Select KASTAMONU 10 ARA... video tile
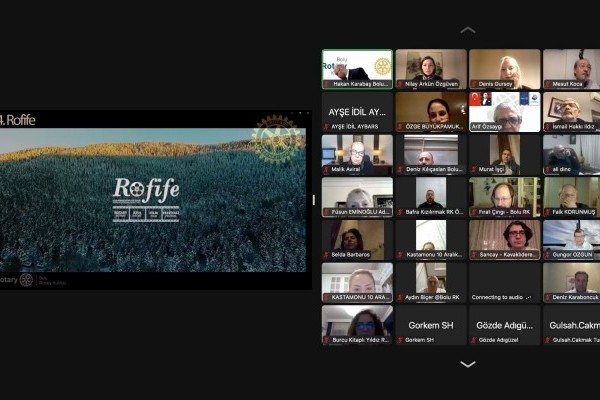Screen dimensions: 600x400 click(357, 282)
